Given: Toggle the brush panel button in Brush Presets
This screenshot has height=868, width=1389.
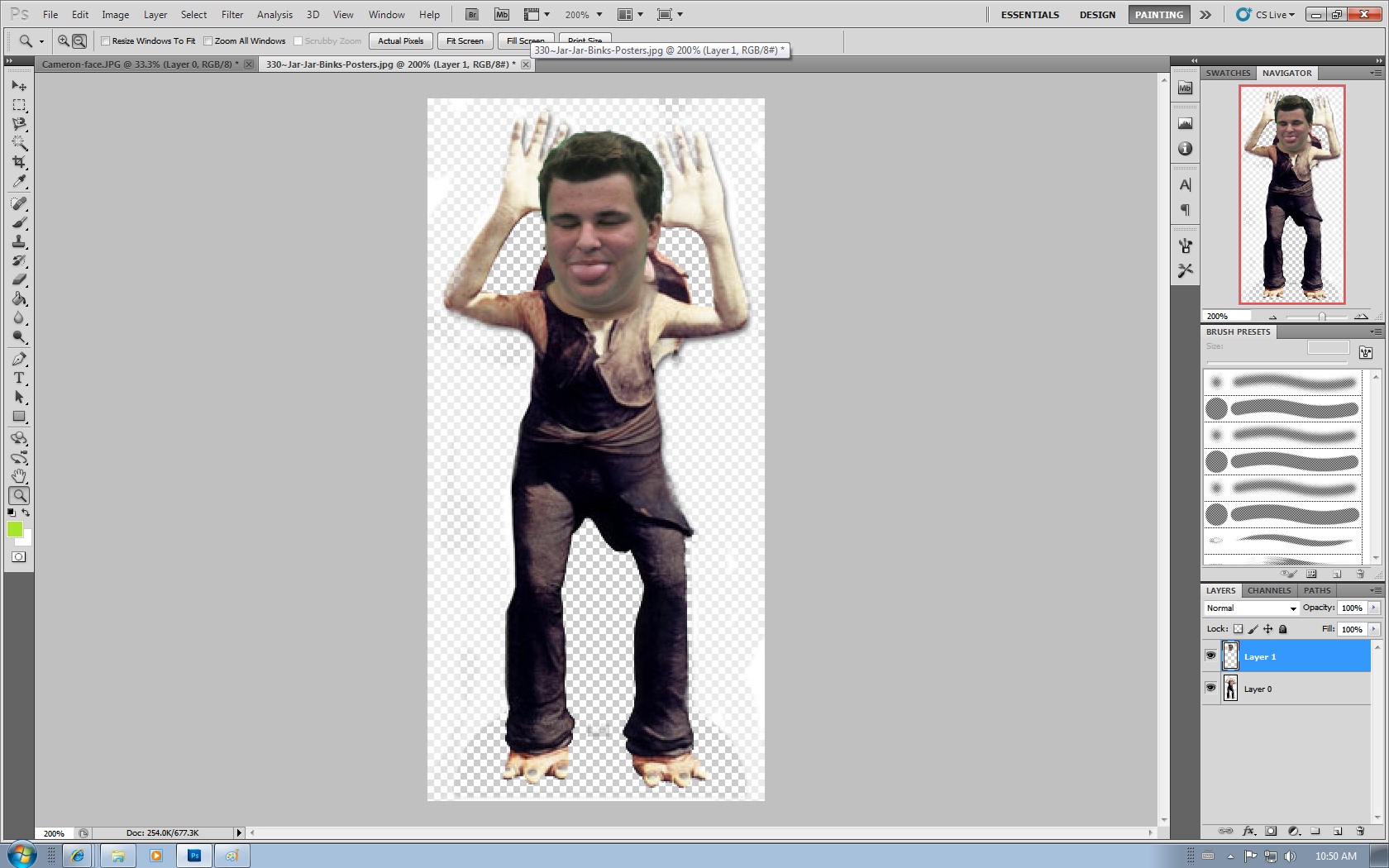Looking at the screenshot, I should pos(1366,352).
